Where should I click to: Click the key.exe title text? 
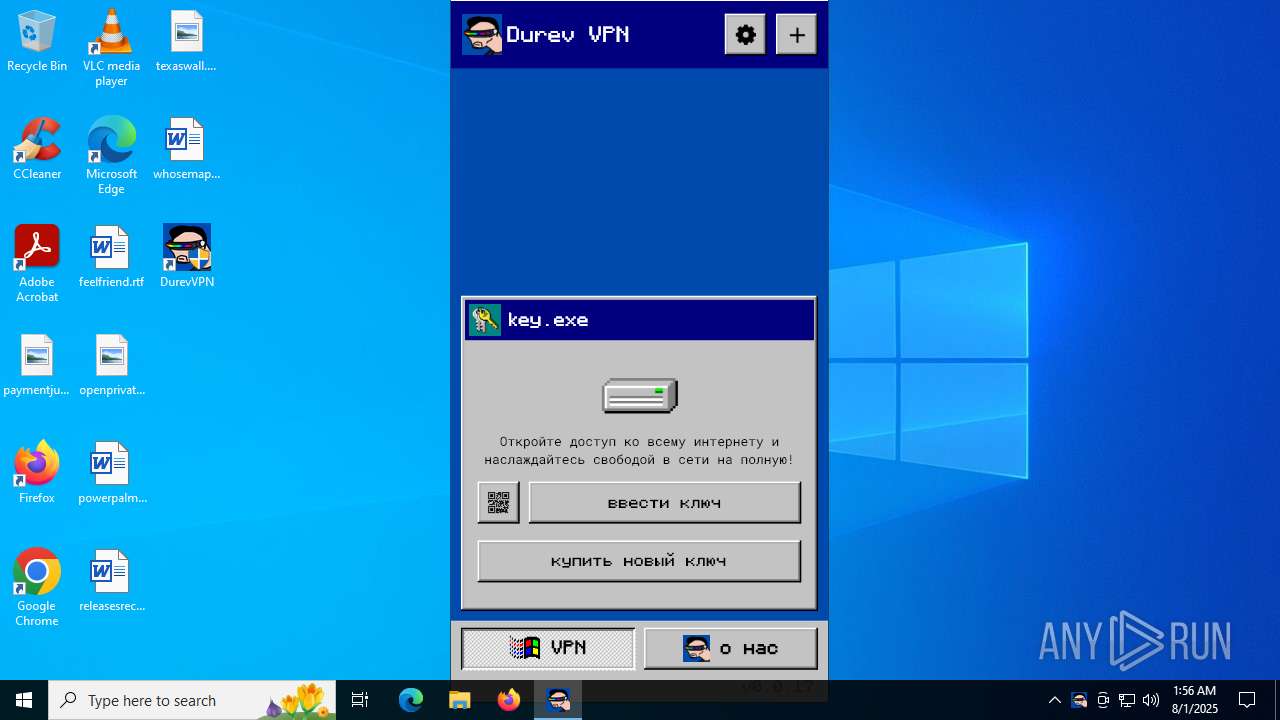548,320
